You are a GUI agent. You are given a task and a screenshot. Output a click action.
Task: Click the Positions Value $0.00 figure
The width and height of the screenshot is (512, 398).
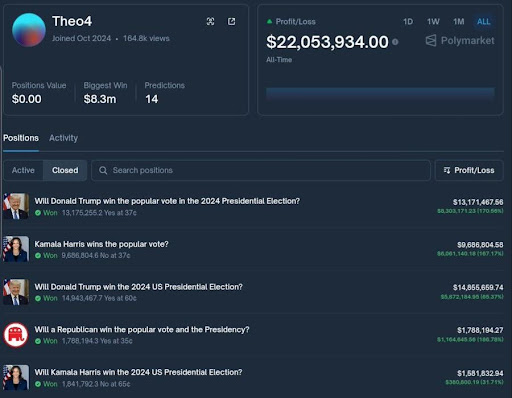[27, 99]
